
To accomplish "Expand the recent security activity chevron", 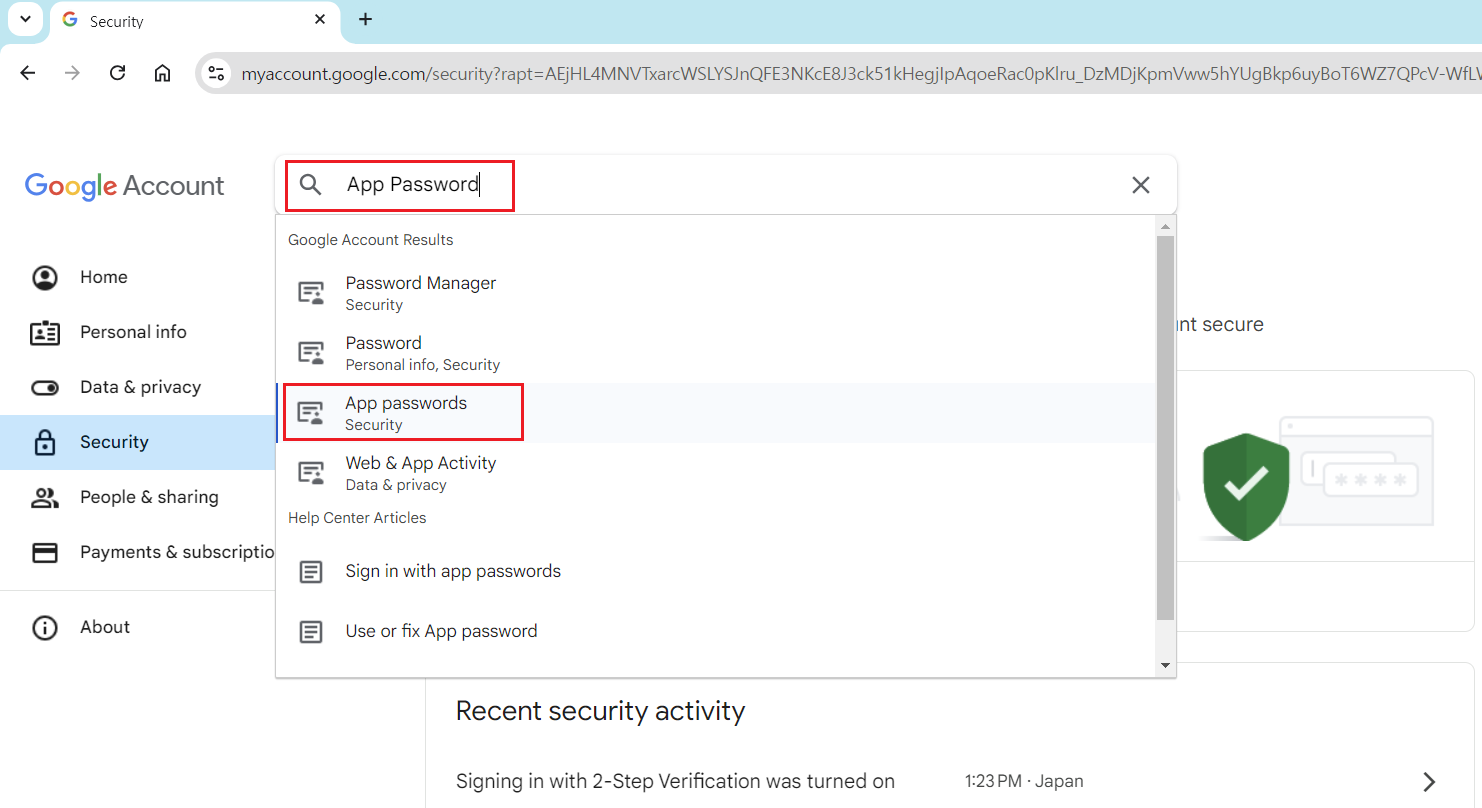I will 1429,781.
